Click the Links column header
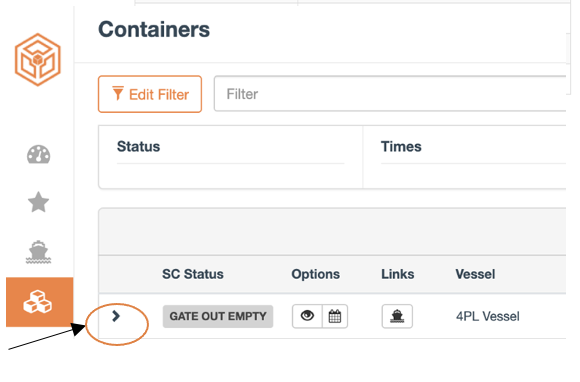This screenshot has width=580, height=382. (x=398, y=274)
